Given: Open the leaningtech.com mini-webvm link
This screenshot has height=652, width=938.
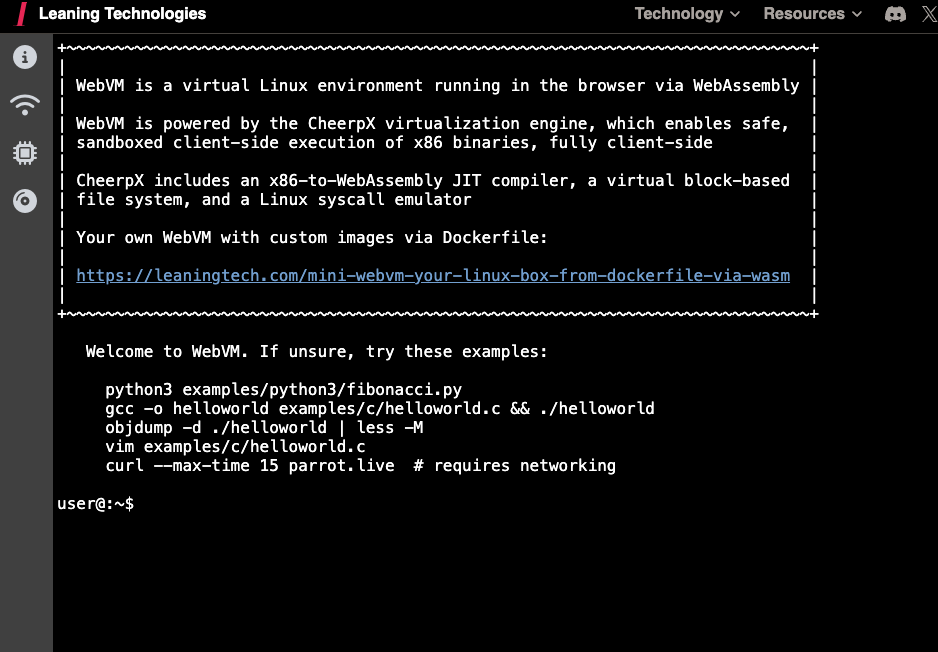Looking at the screenshot, I should tap(433, 275).
